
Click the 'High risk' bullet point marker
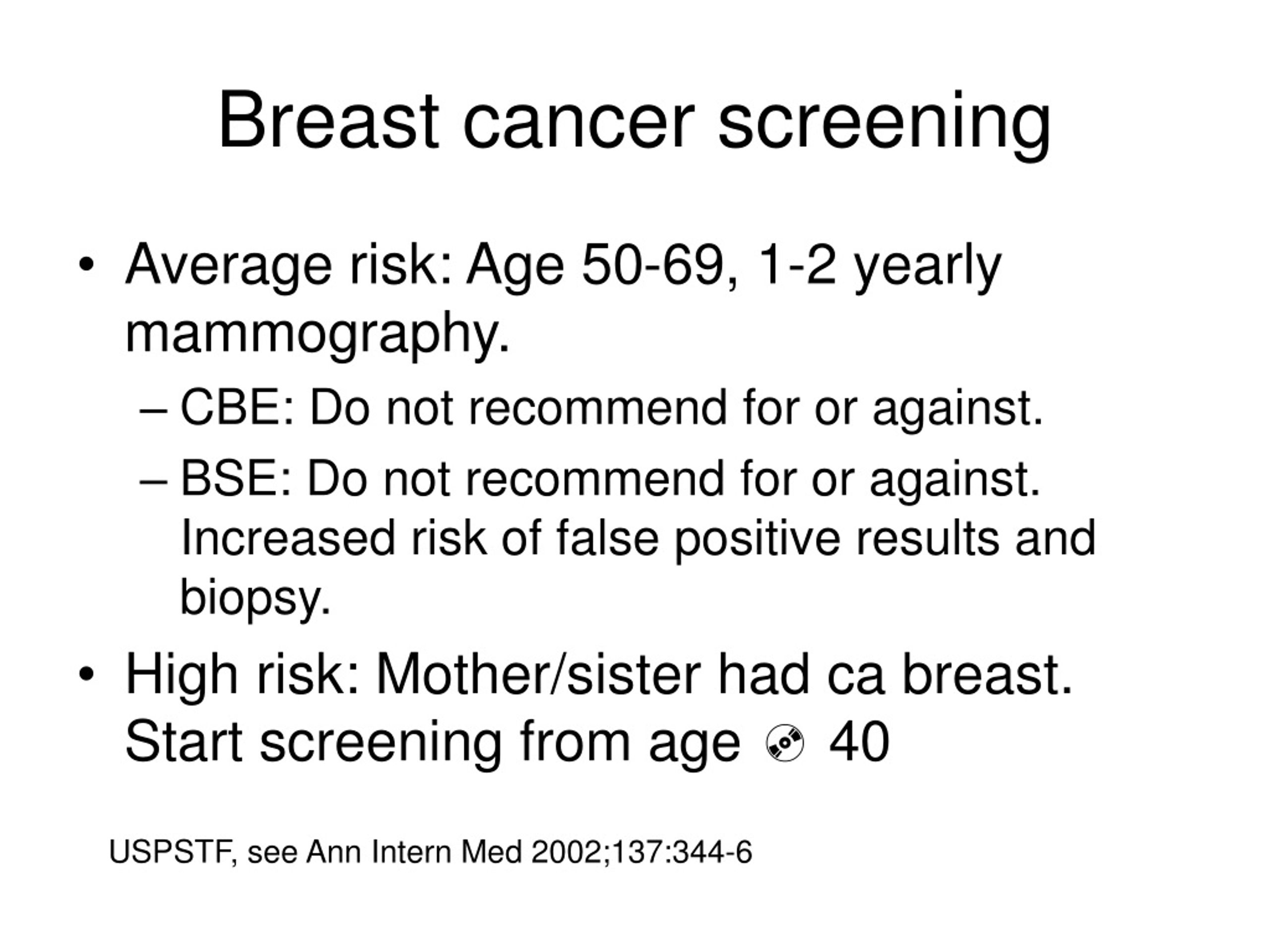[86, 674]
